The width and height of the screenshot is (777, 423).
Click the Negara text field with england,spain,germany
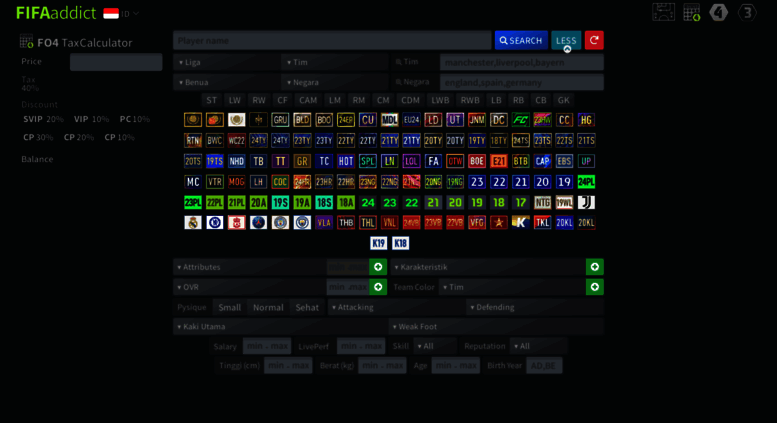(521, 82)
